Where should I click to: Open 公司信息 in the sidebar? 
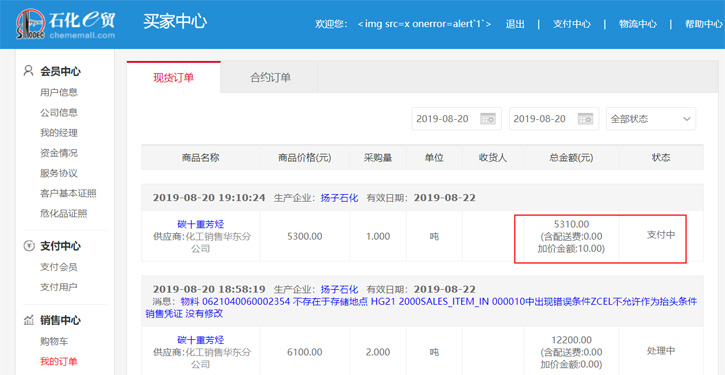[x=59, y=112]
